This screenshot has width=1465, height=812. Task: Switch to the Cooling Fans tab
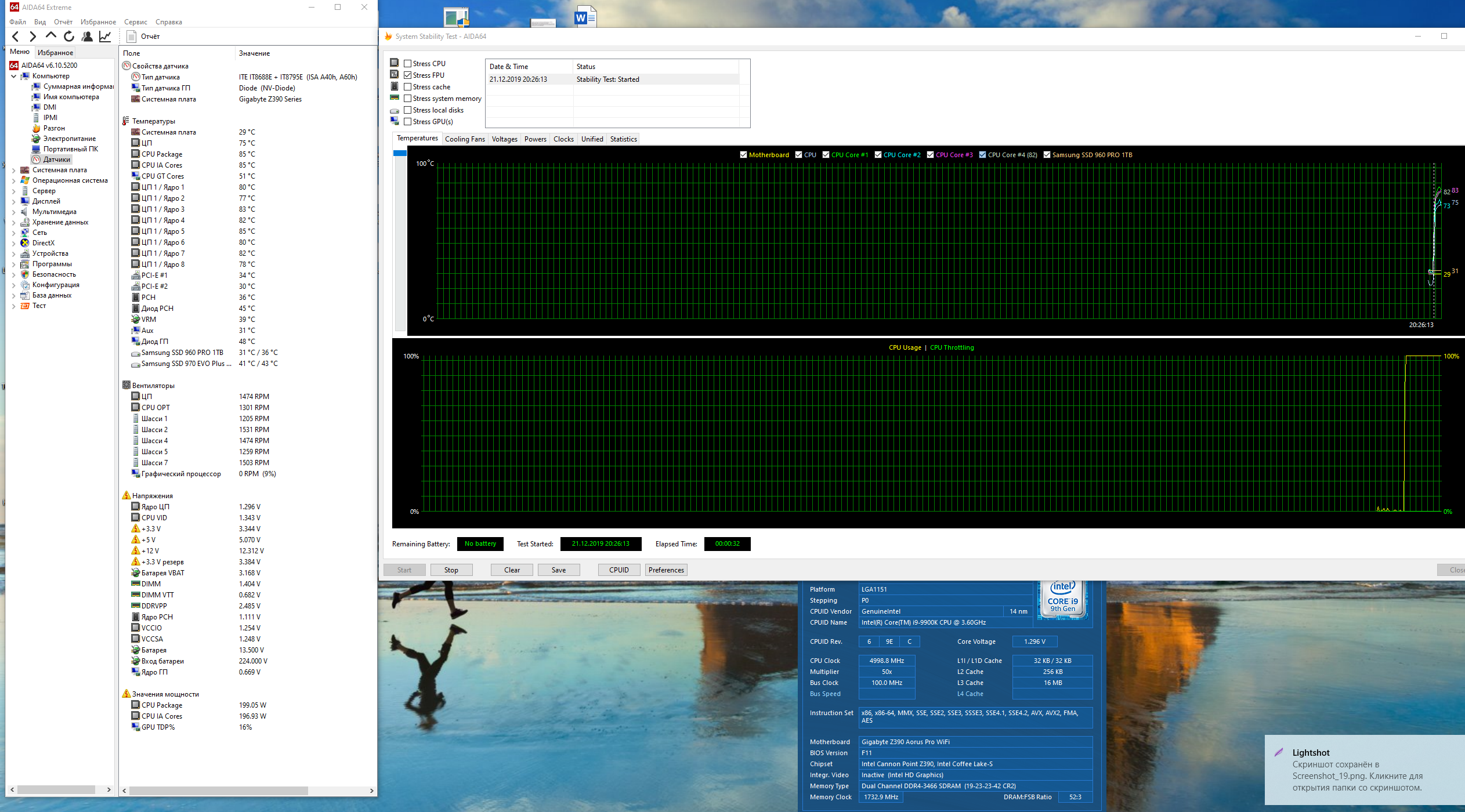point(465,139)
